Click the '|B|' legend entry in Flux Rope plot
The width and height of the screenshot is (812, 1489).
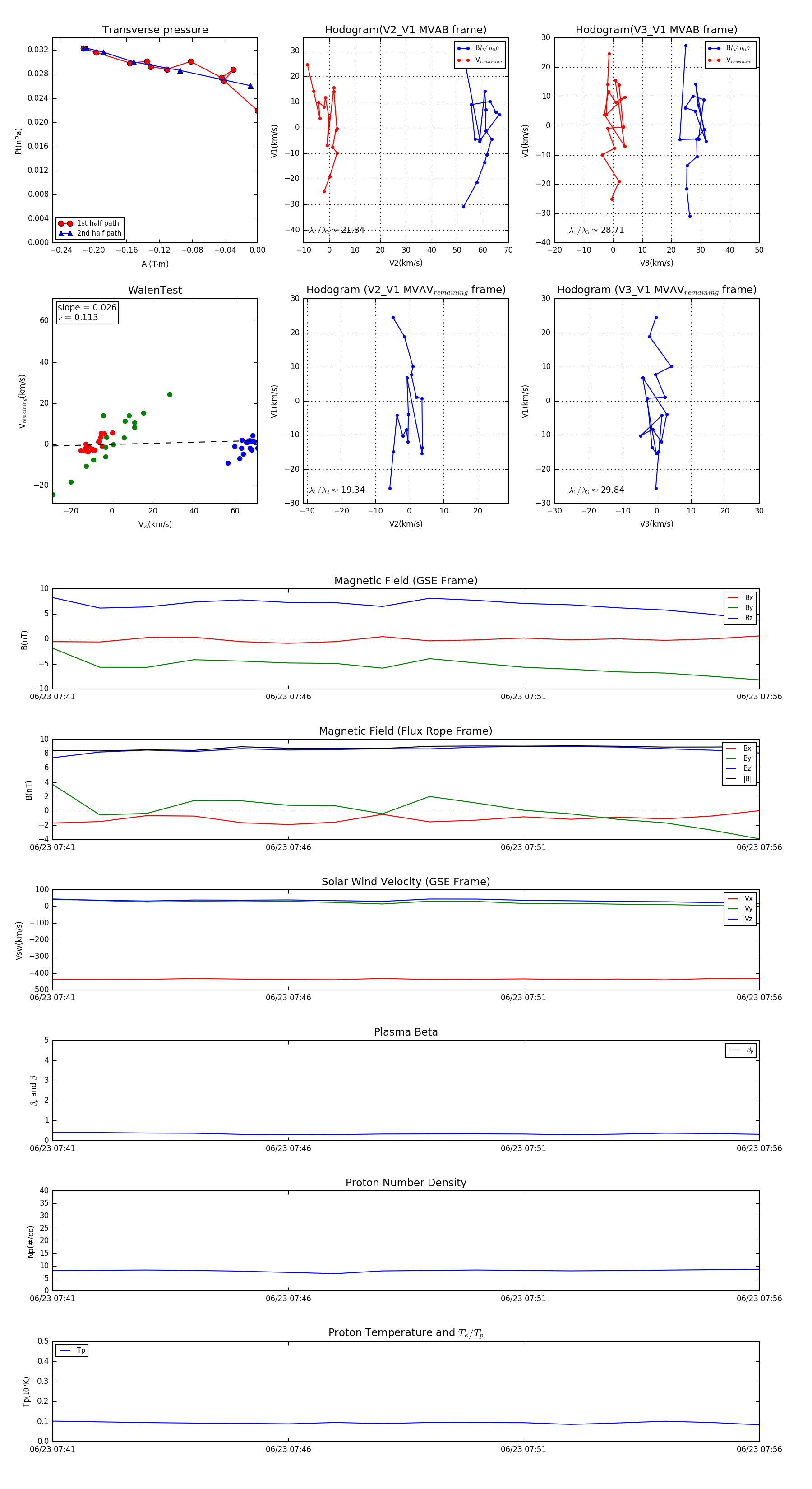point(740,779)
